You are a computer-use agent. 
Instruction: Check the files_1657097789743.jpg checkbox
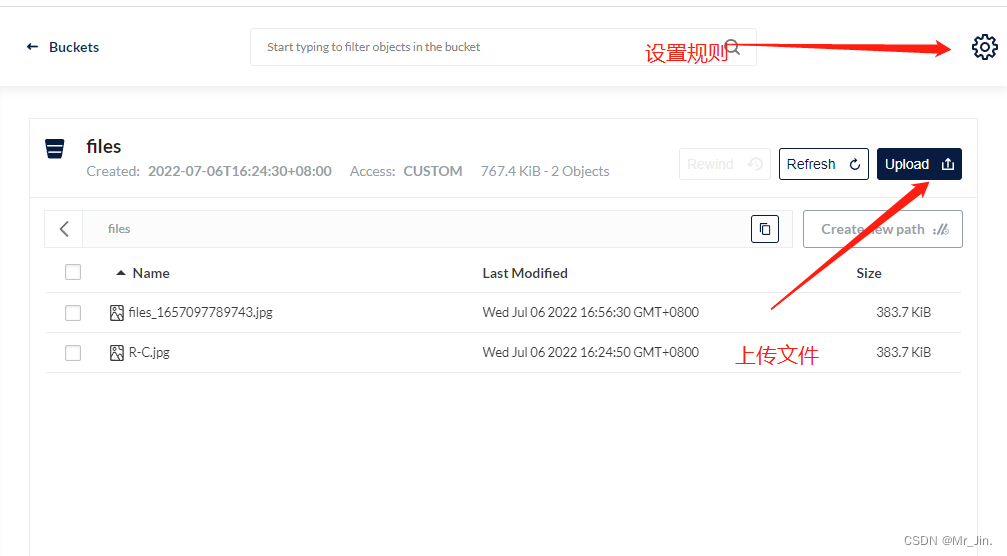click(x=73, y=313)
